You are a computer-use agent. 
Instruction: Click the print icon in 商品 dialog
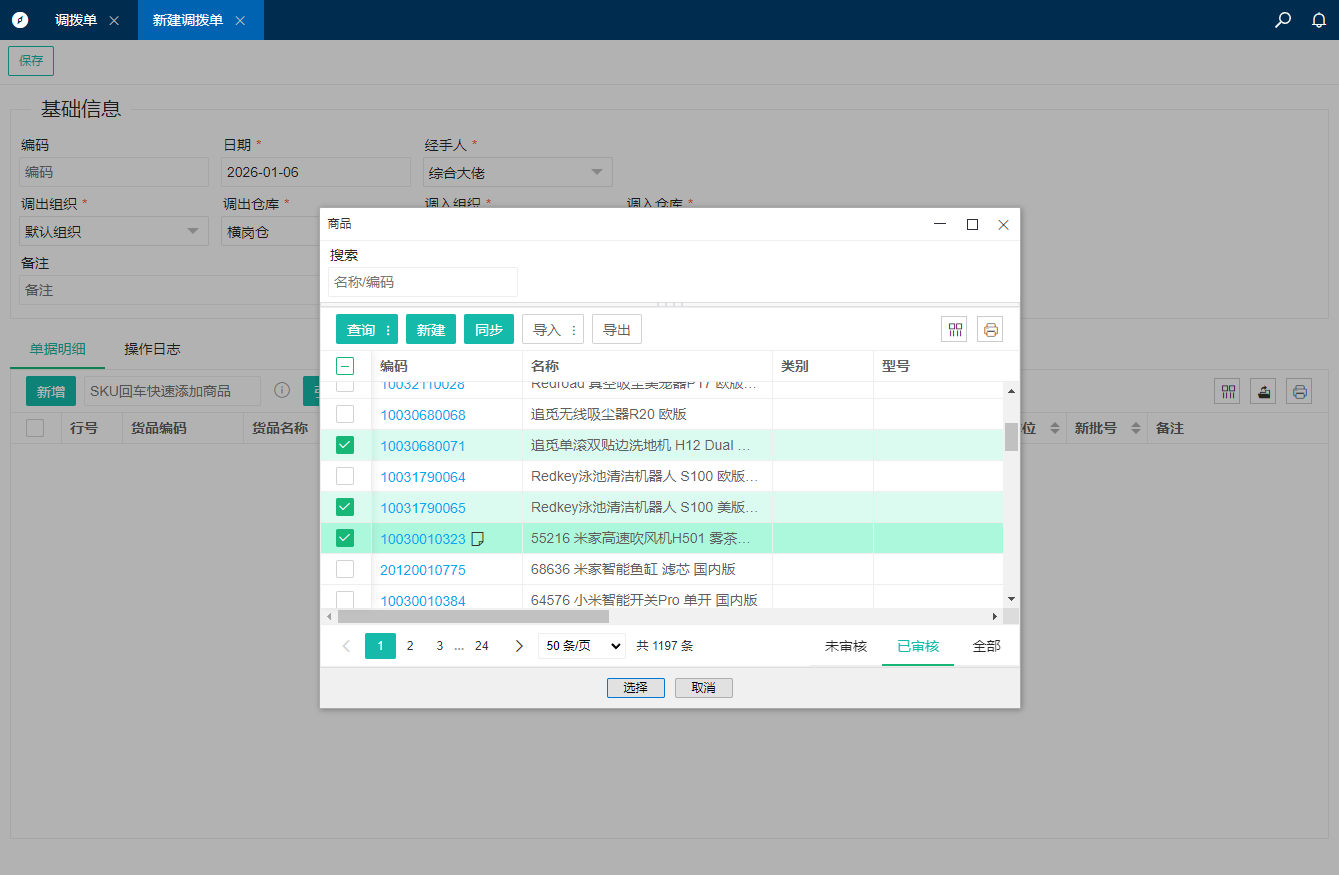pyautogui.click(x=990, y=329)
